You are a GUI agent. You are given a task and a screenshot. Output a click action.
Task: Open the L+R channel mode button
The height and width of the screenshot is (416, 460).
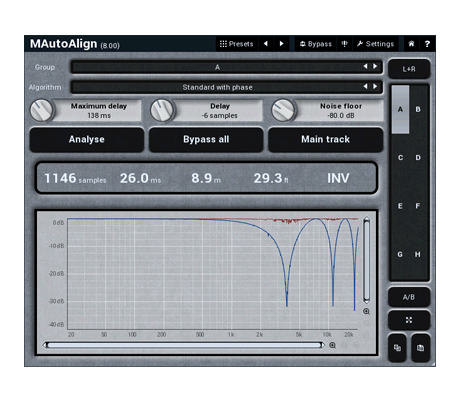tap(409, 69)
